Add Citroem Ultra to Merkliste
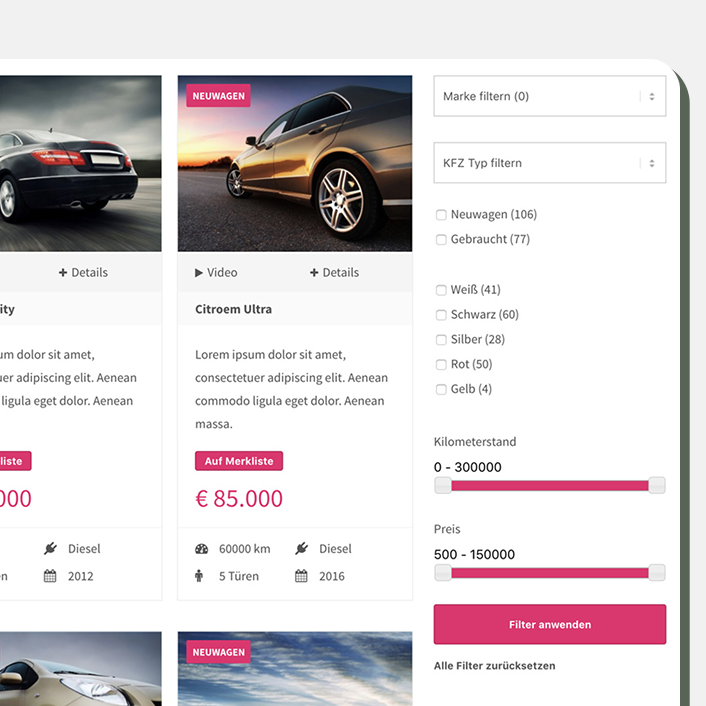 coord(239,461)
